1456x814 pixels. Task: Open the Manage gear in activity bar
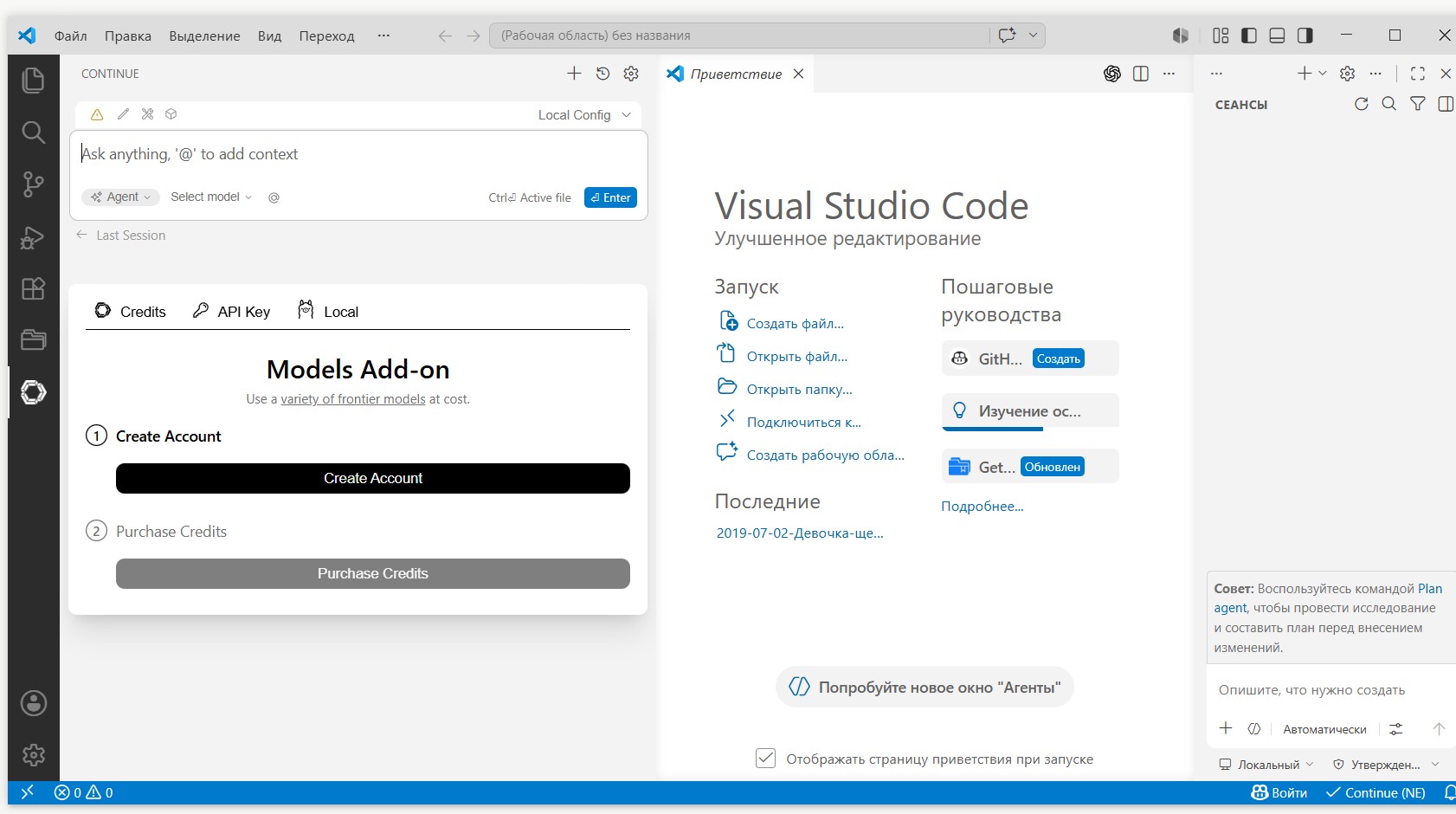coord(33,755)
